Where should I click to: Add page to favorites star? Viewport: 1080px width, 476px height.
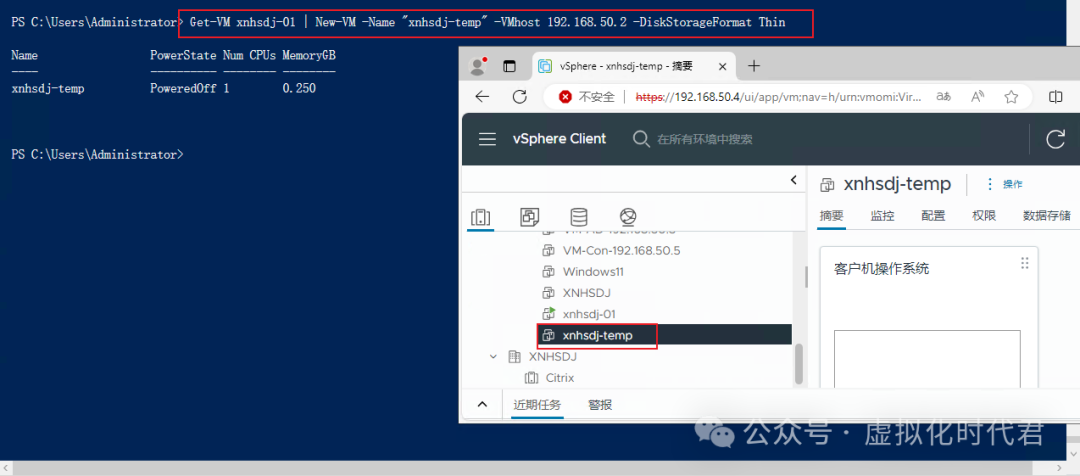click(1011, 97)
